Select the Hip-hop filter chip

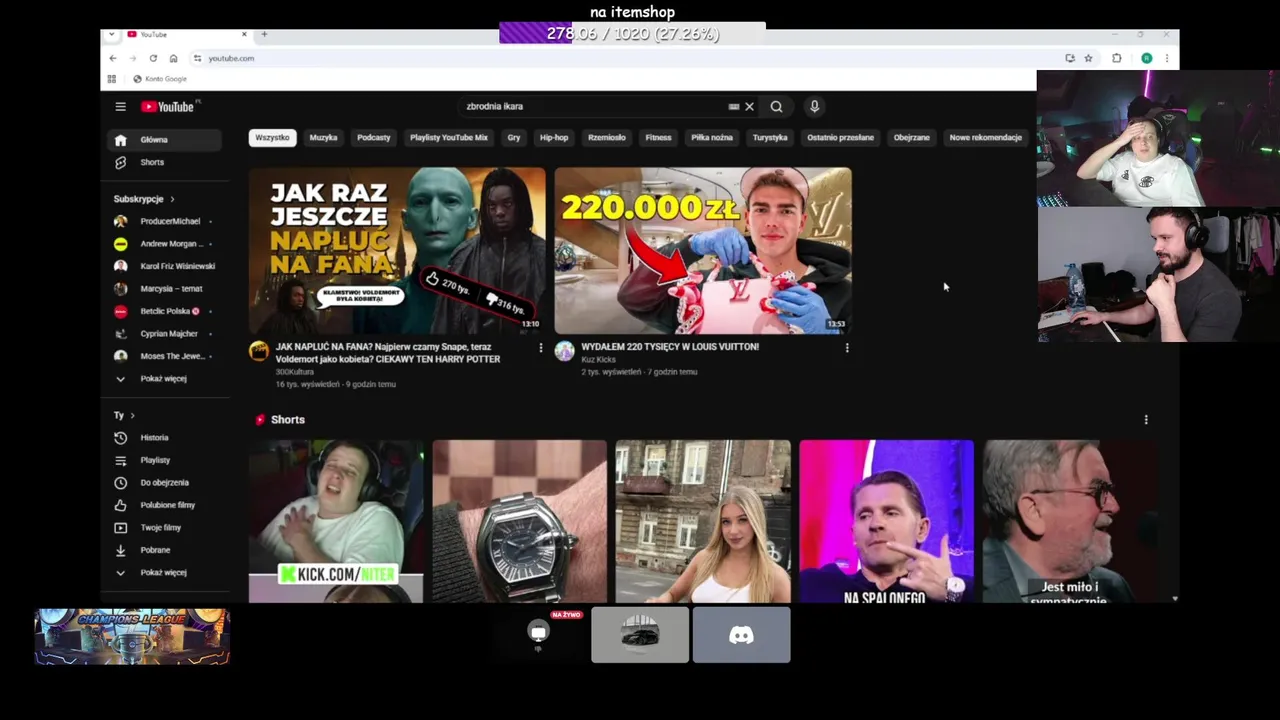554,138
